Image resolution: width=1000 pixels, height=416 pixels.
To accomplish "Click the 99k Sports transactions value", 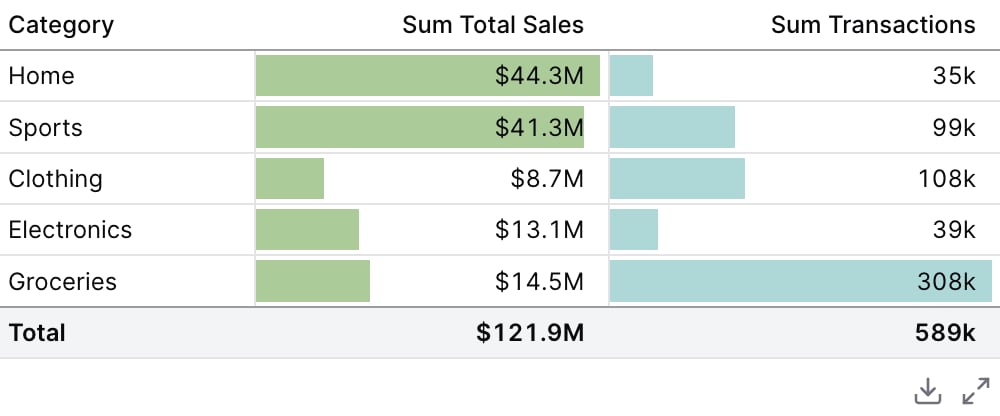I will tap(954, 128).
